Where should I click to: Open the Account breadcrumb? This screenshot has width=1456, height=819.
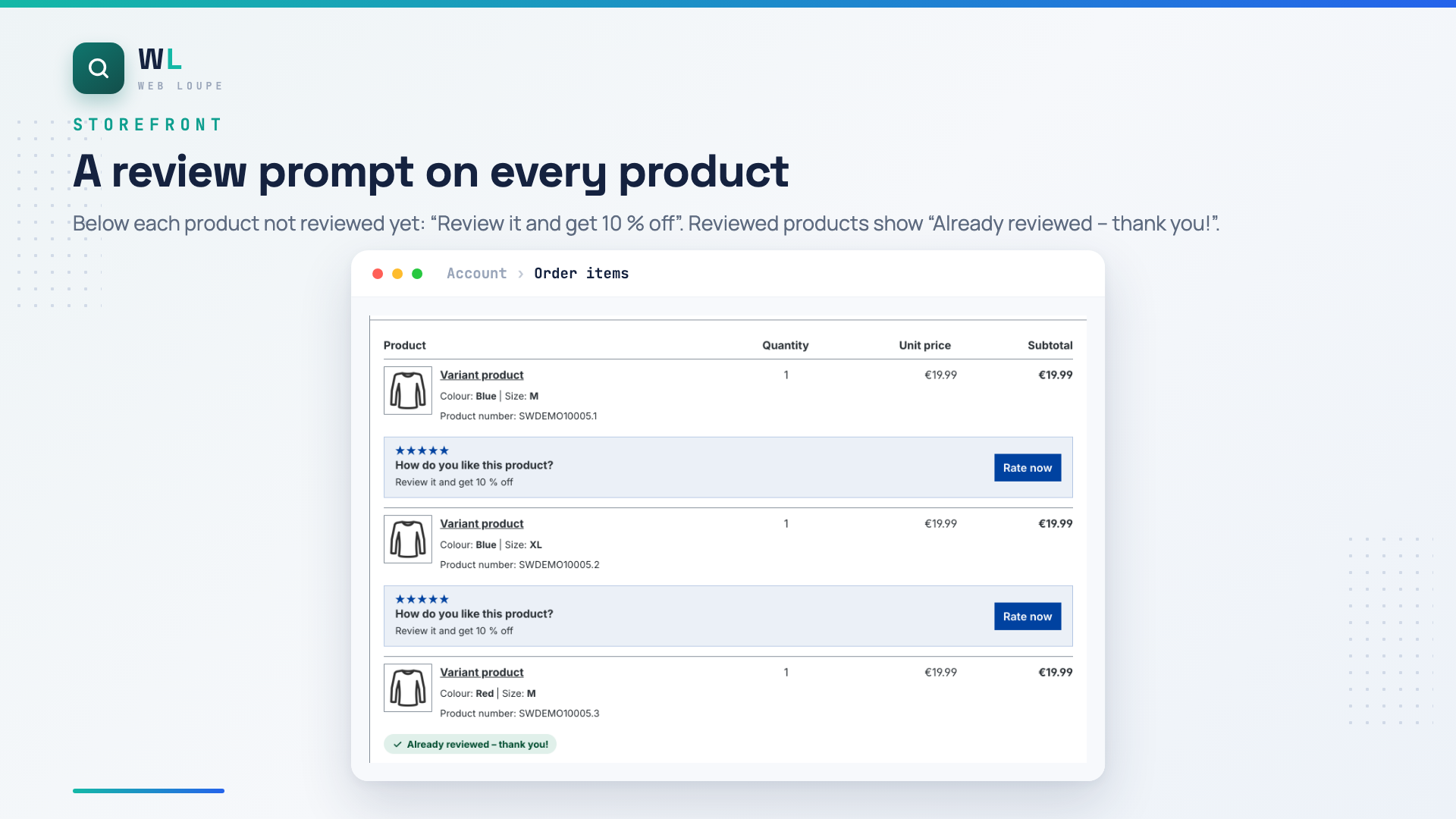coord(476,274)
